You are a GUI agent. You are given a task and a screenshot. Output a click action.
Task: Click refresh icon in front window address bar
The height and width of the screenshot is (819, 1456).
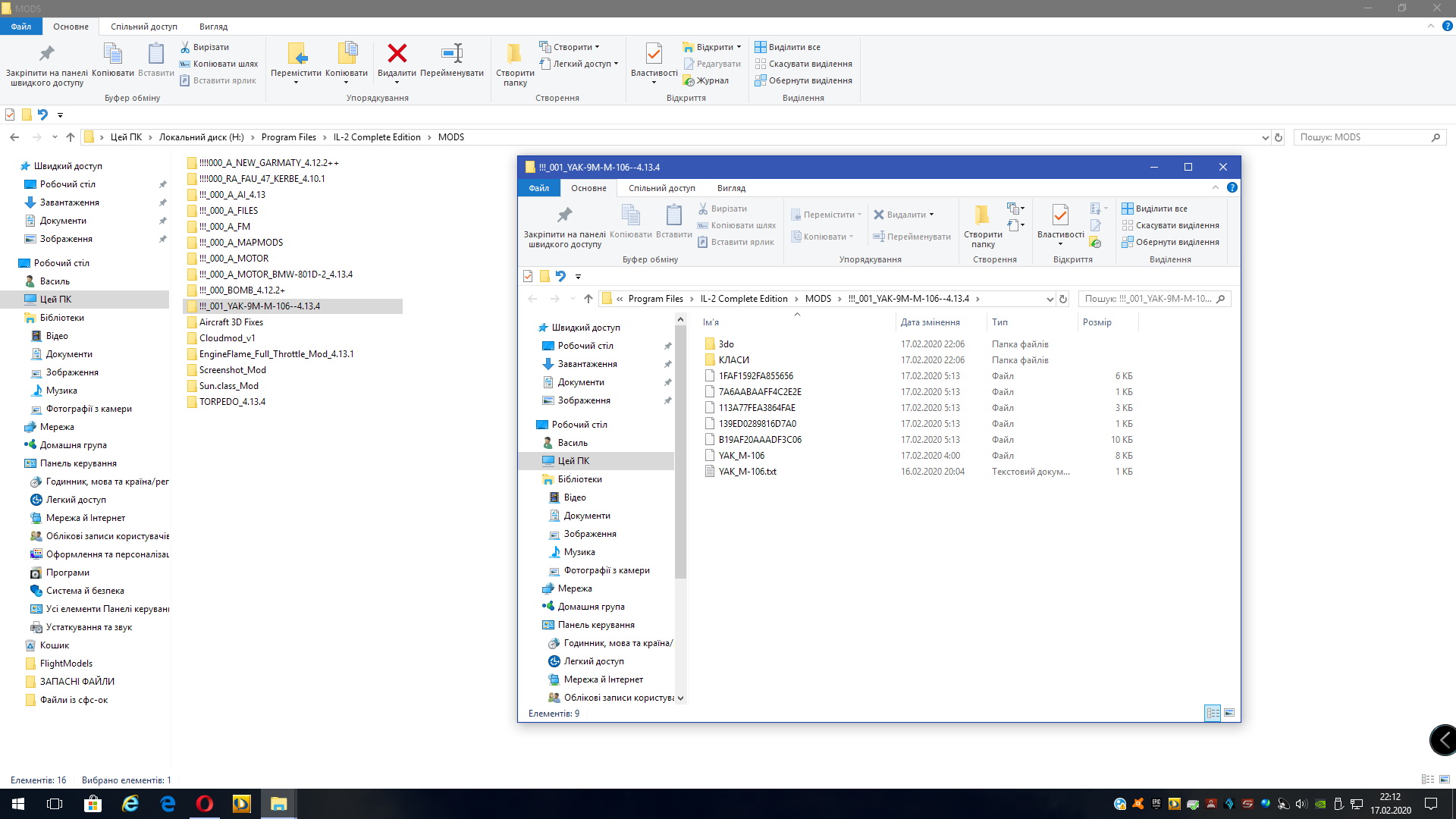(x=1063, y=299)
